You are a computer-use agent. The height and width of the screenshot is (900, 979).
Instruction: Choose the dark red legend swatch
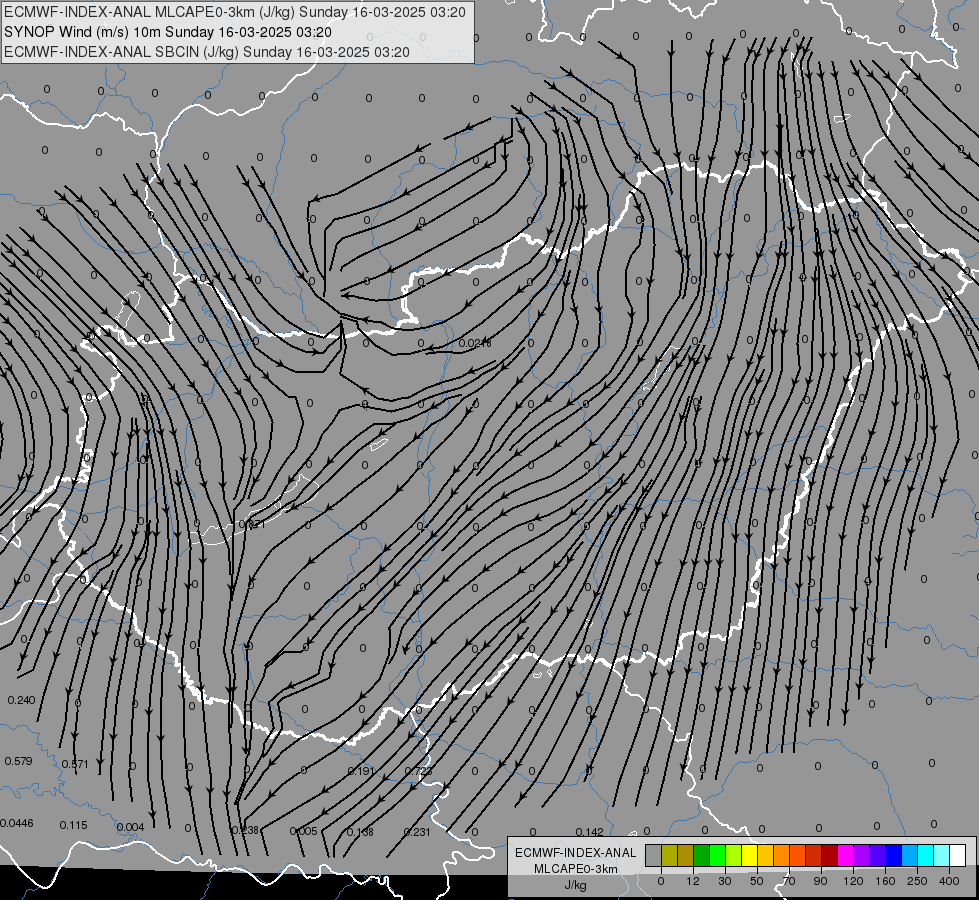click(x=829, y=855)
